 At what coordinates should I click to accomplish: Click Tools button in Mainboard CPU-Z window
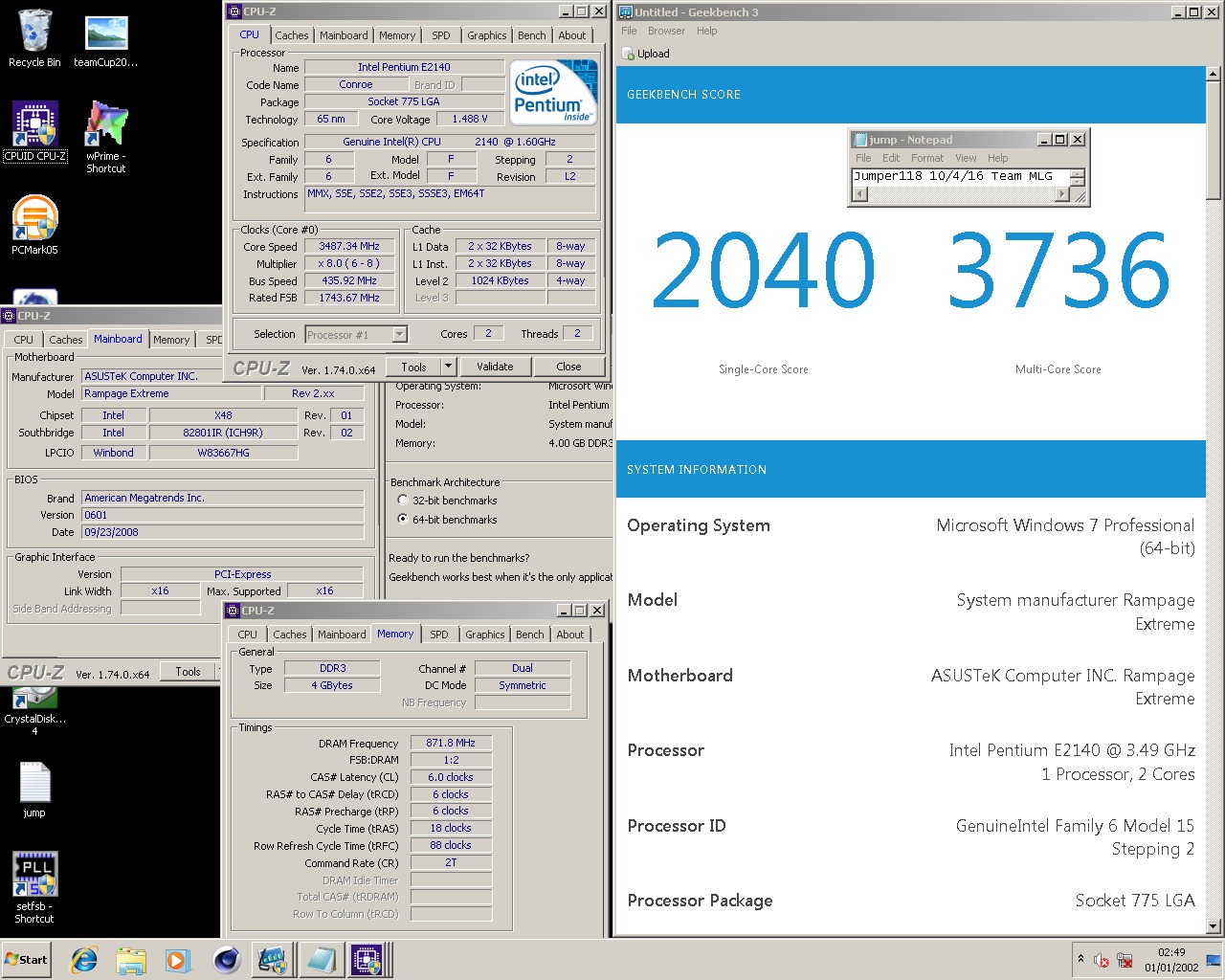188,672
